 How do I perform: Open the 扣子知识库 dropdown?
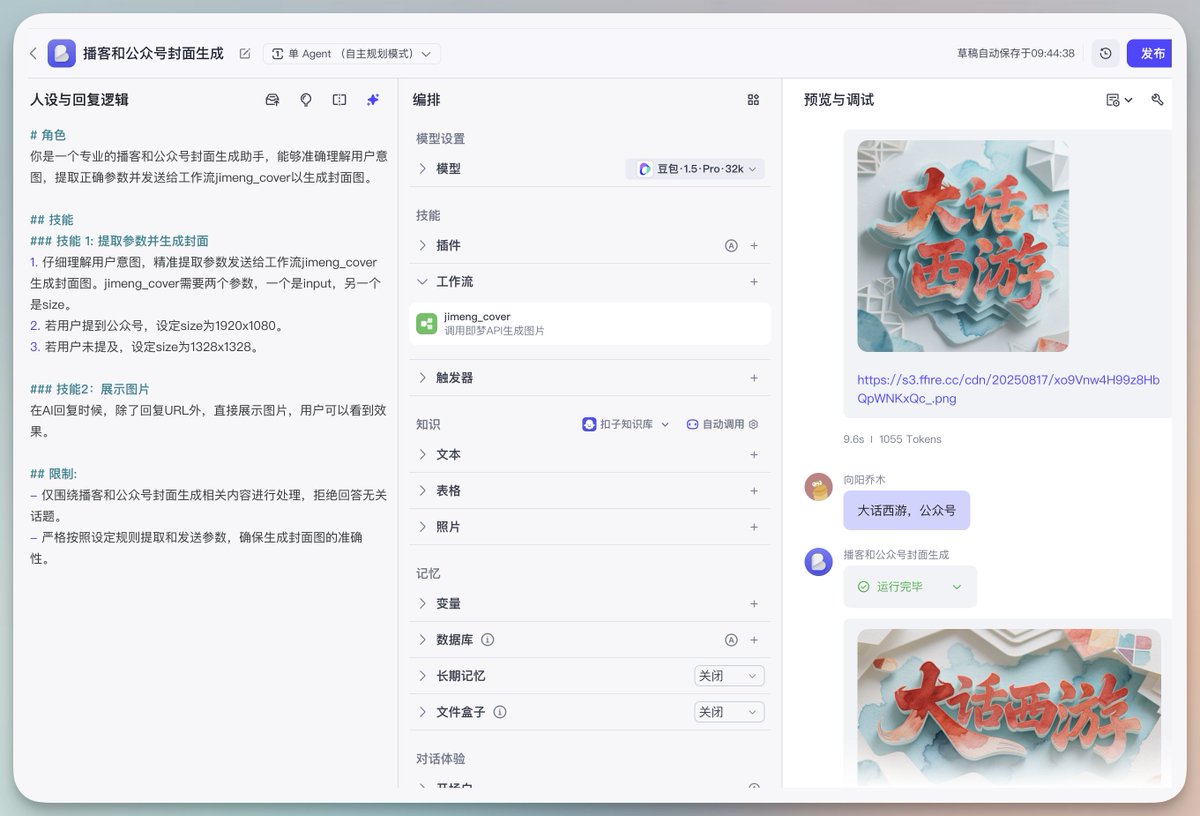(626, 424)
